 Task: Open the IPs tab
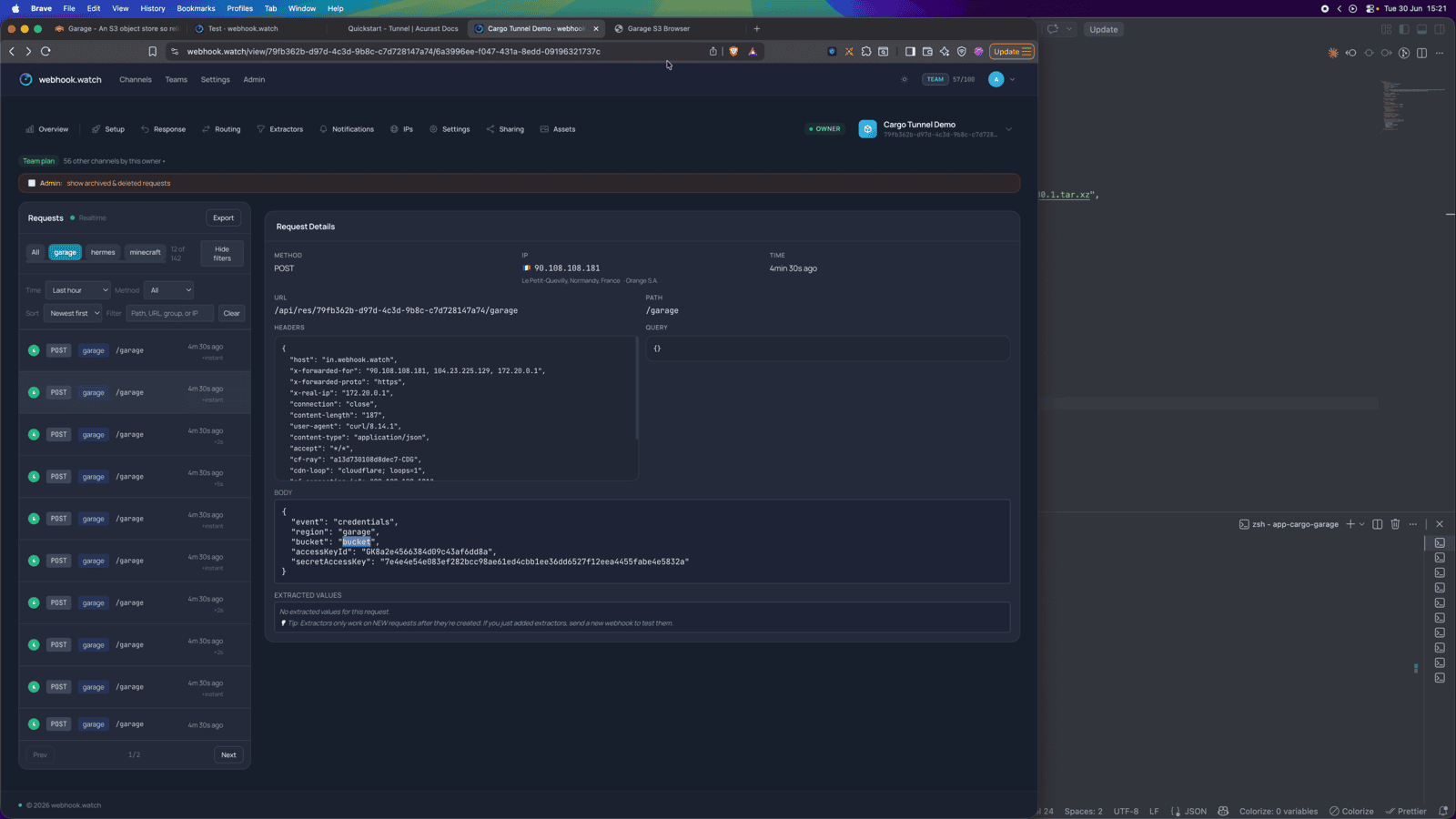tap(402, 129)
